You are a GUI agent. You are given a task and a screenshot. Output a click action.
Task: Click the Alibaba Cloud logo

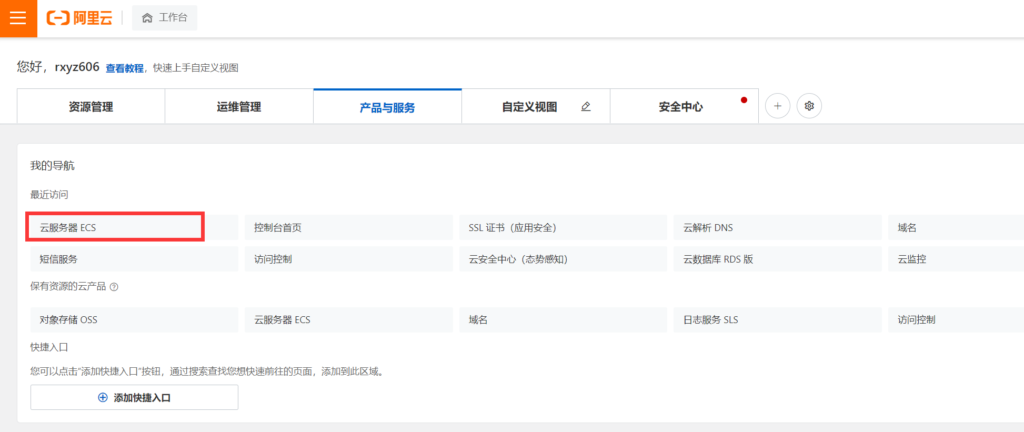81,18
